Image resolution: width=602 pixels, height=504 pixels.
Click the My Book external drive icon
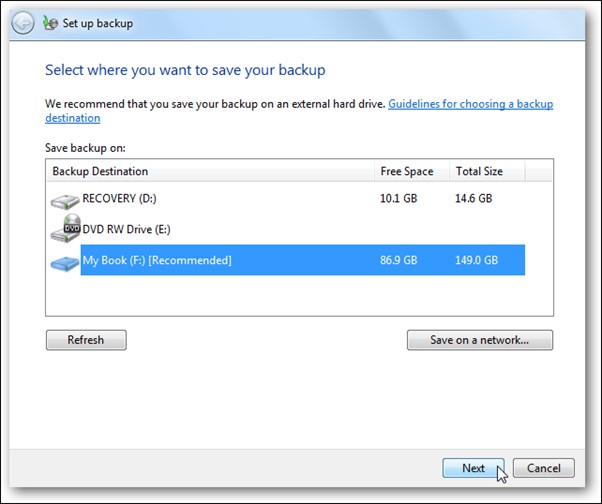(65, 261)
